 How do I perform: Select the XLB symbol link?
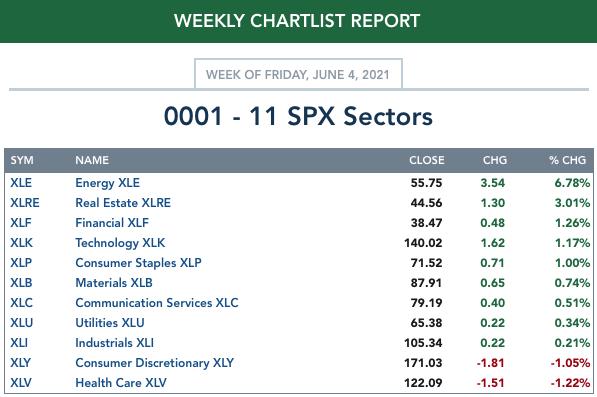[21, 283]
